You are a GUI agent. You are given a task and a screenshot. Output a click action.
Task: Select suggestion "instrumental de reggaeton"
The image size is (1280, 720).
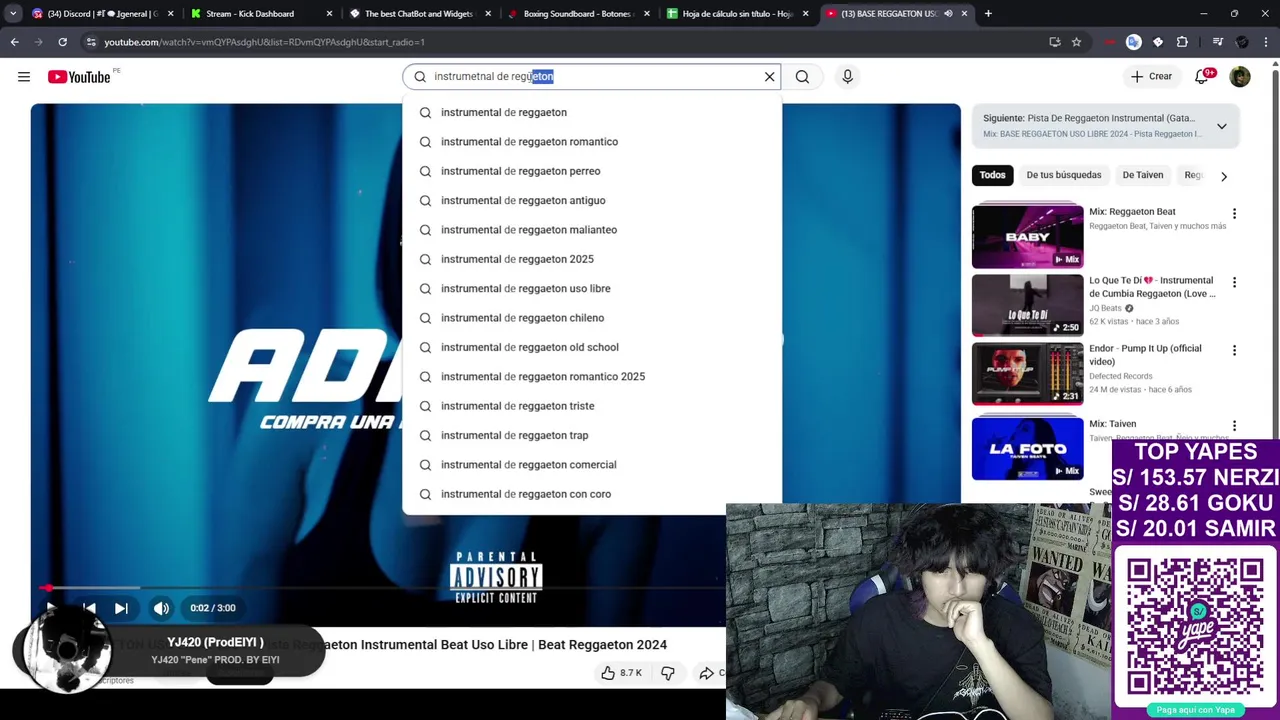(592, 112)
